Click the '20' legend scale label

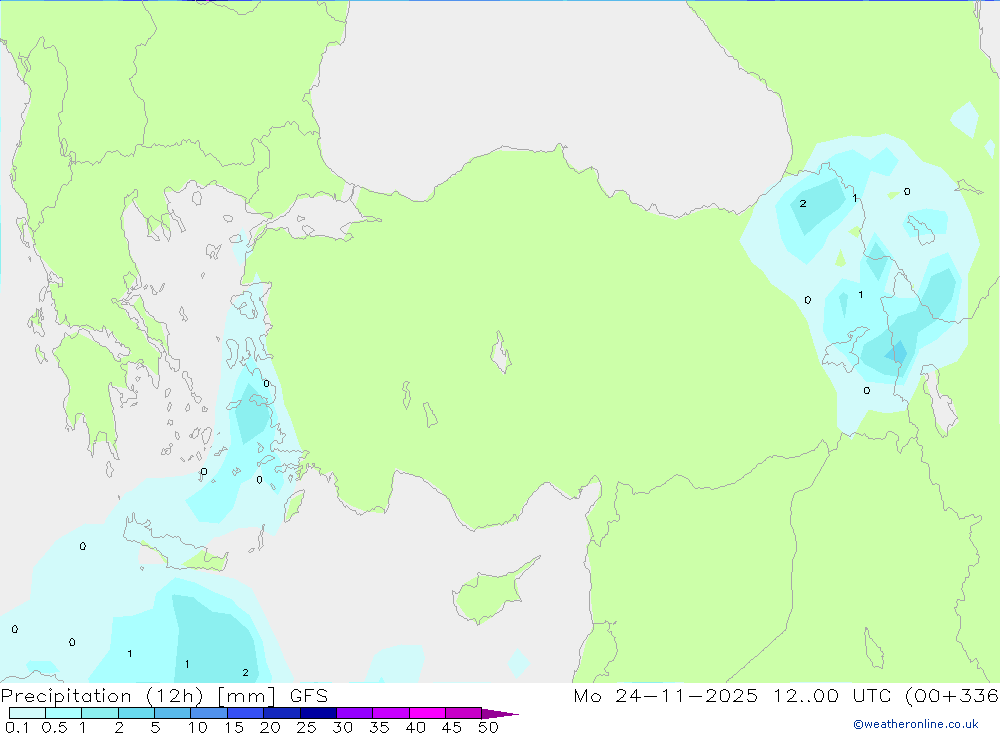point(270,727)
